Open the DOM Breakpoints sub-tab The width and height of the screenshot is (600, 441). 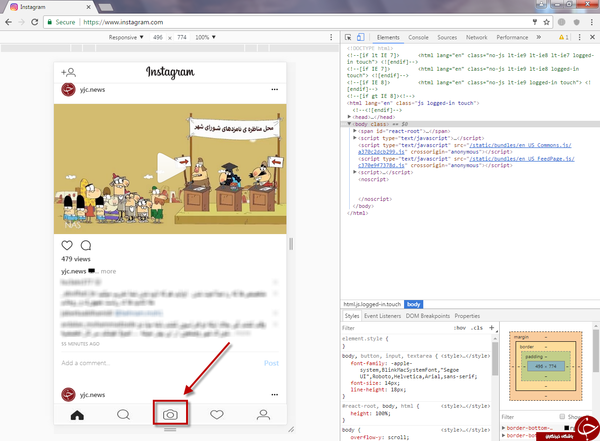pyautogui.click(x=427, y=316)
